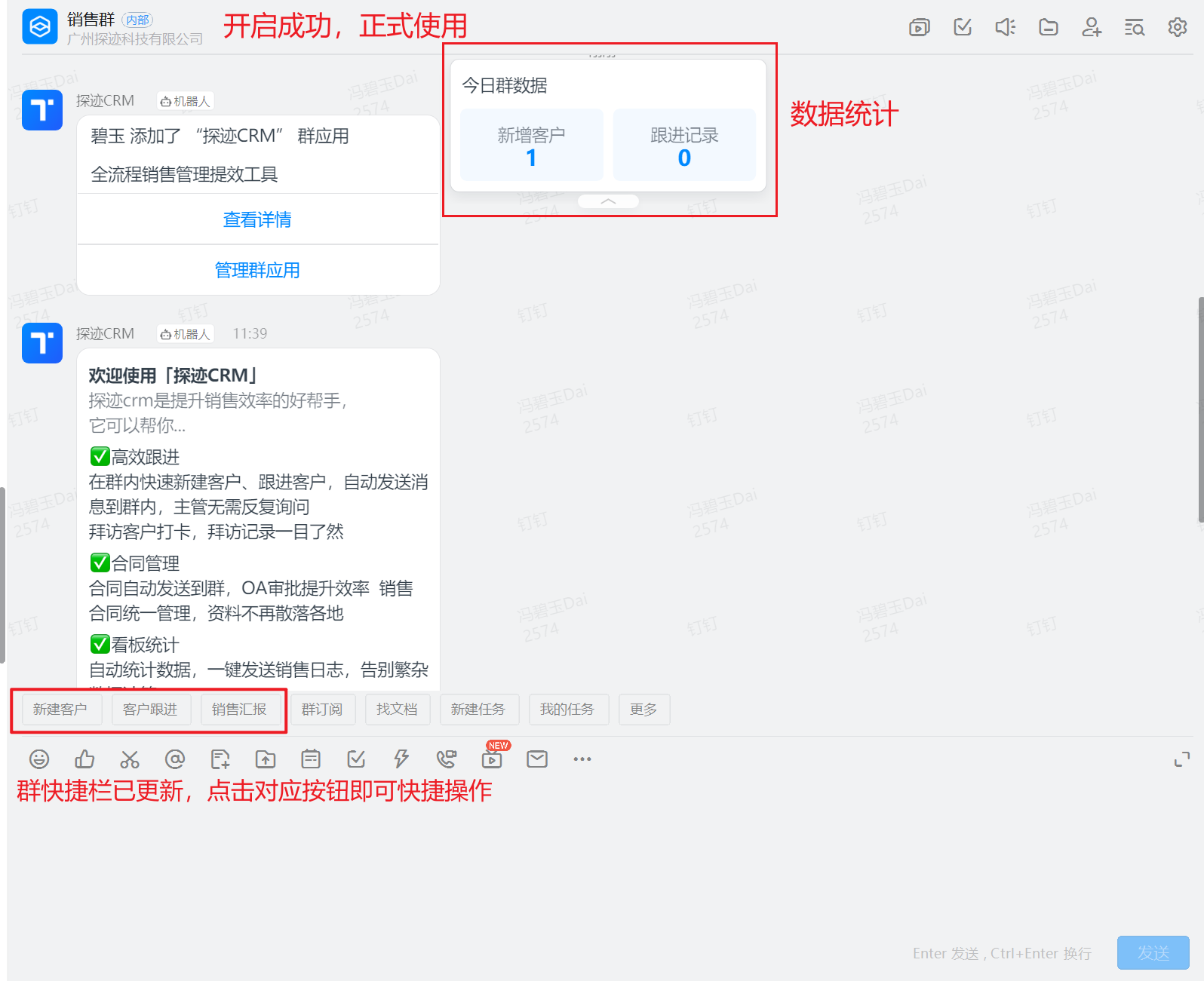This screenshot has height=981, width=1204.
Task: Click the 广州探迹科技有限公司 company name
Action: pos(135,38)
